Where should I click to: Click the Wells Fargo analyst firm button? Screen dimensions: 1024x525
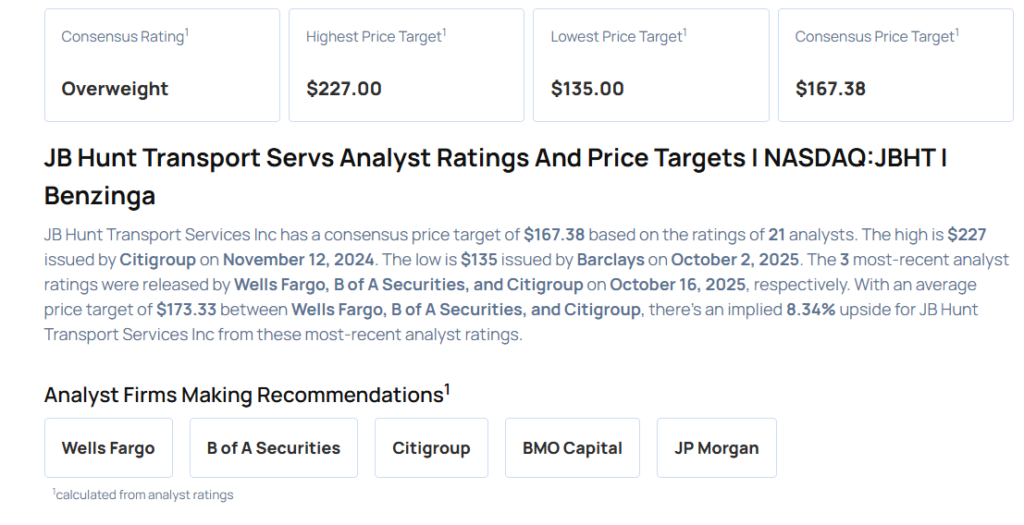108,448
